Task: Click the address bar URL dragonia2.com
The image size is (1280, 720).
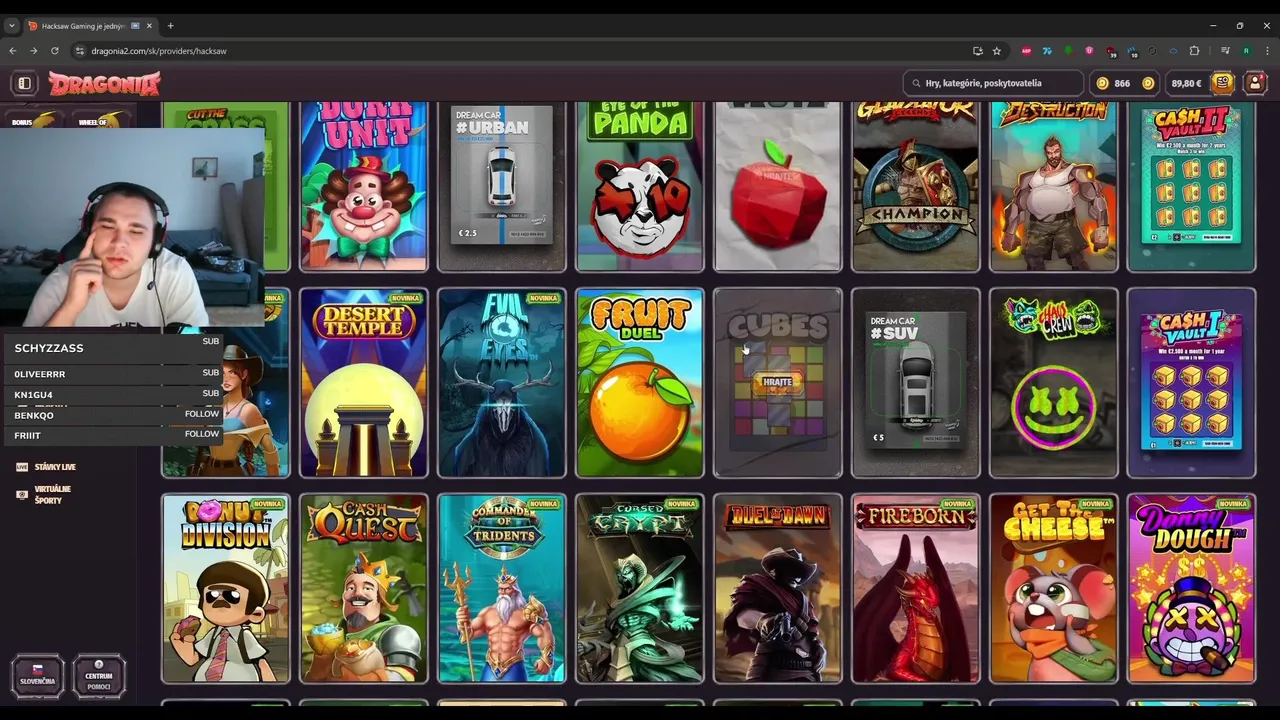Action: pos(159,51)
